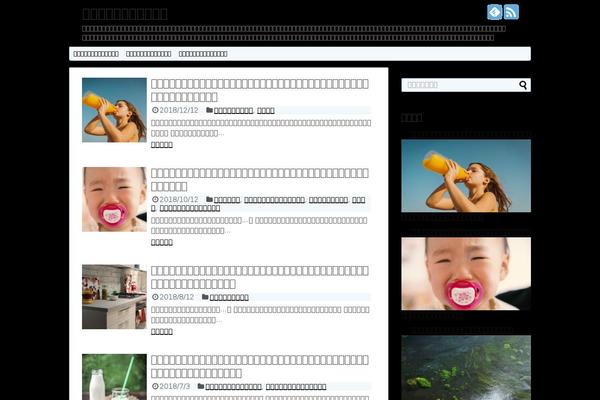Open thumbnail of woman drinking orange juice post
600x400 pixels.
pos(114,110)
